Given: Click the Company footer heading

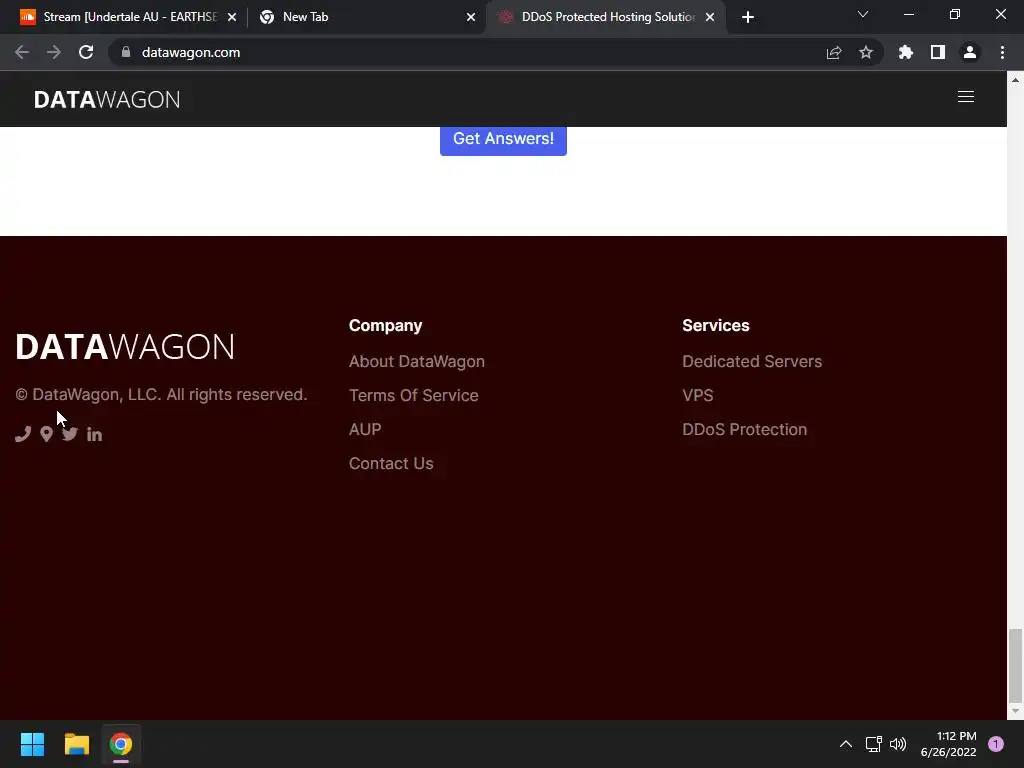Looking at the screenshot, I should [x=385, y=325].
